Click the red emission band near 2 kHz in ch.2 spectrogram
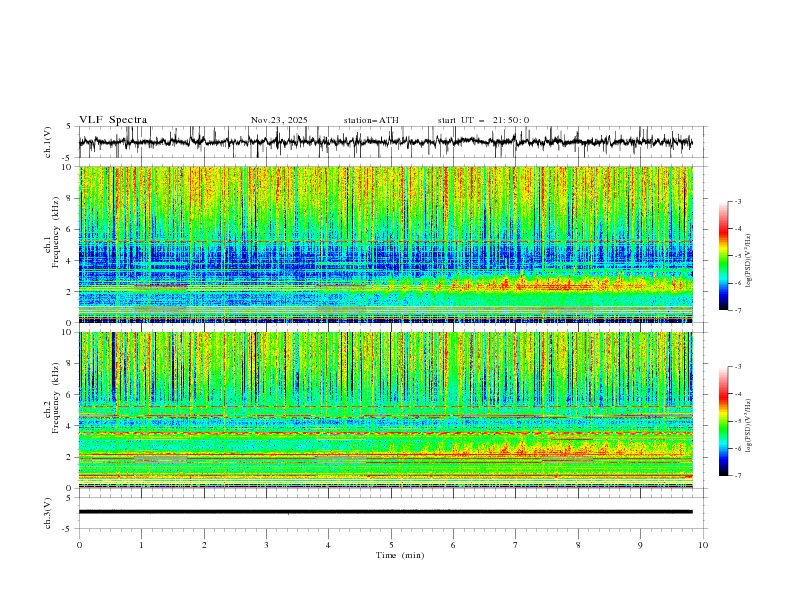Screen dimensions: 792x612 [x=546, y=449]
